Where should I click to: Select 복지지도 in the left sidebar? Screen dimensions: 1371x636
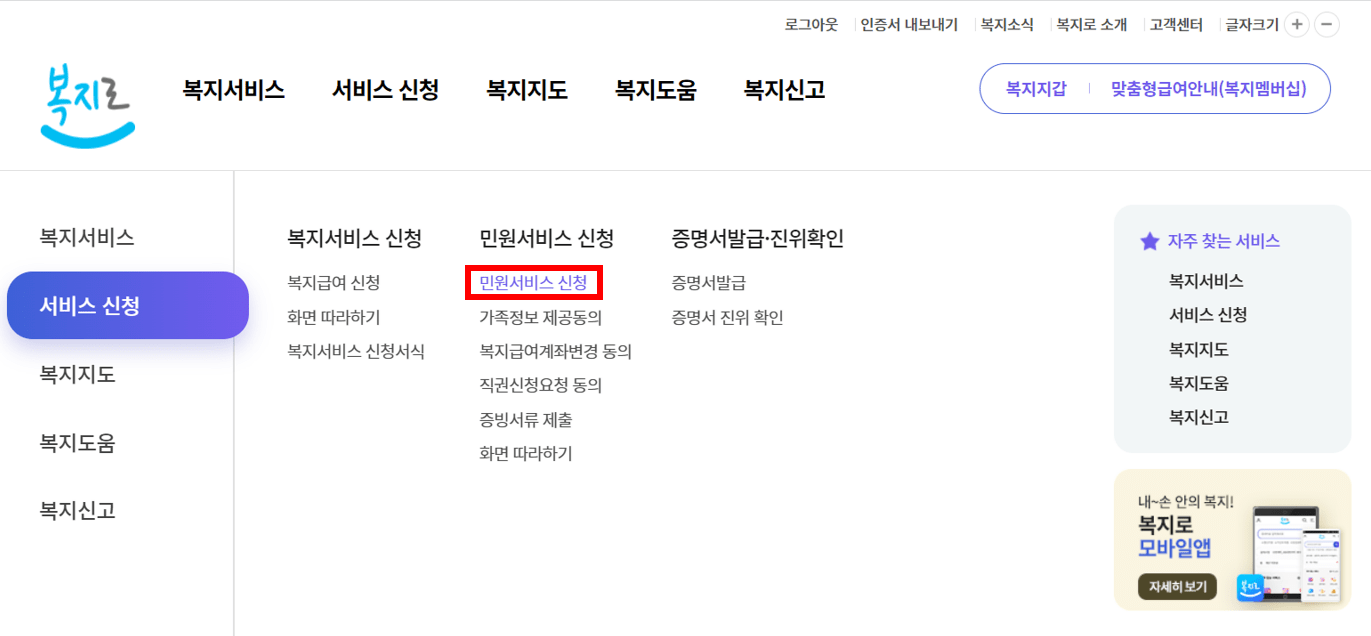(77, 373)
